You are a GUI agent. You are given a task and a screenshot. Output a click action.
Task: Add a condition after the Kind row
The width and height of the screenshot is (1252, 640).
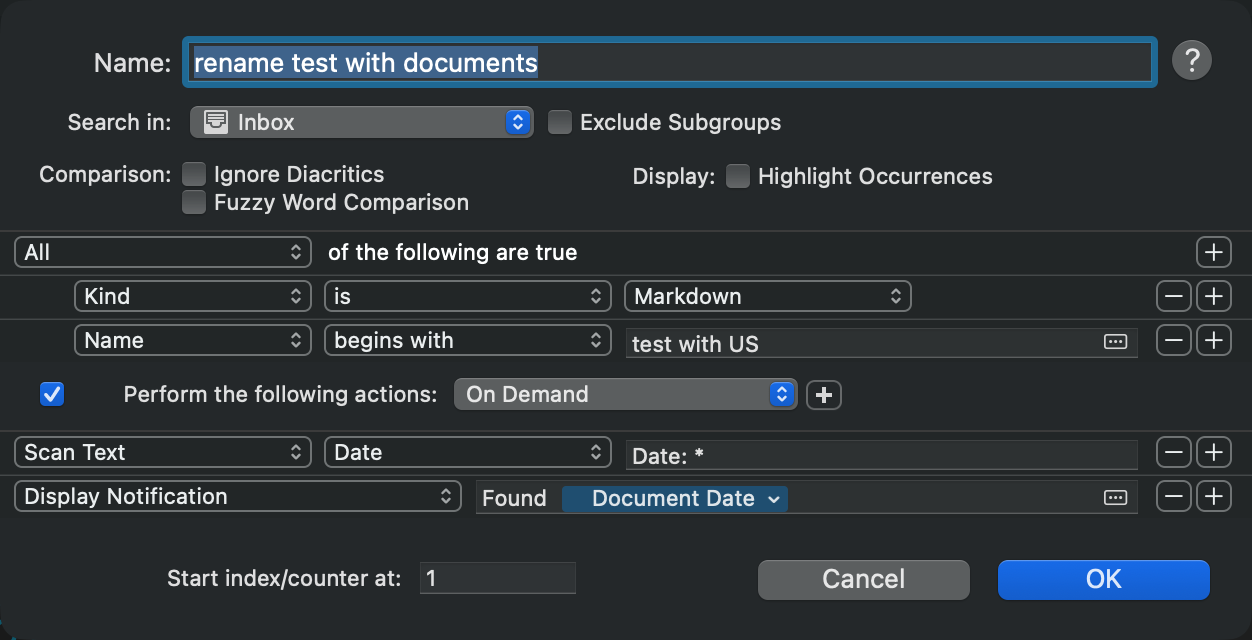coord(1213,297)
